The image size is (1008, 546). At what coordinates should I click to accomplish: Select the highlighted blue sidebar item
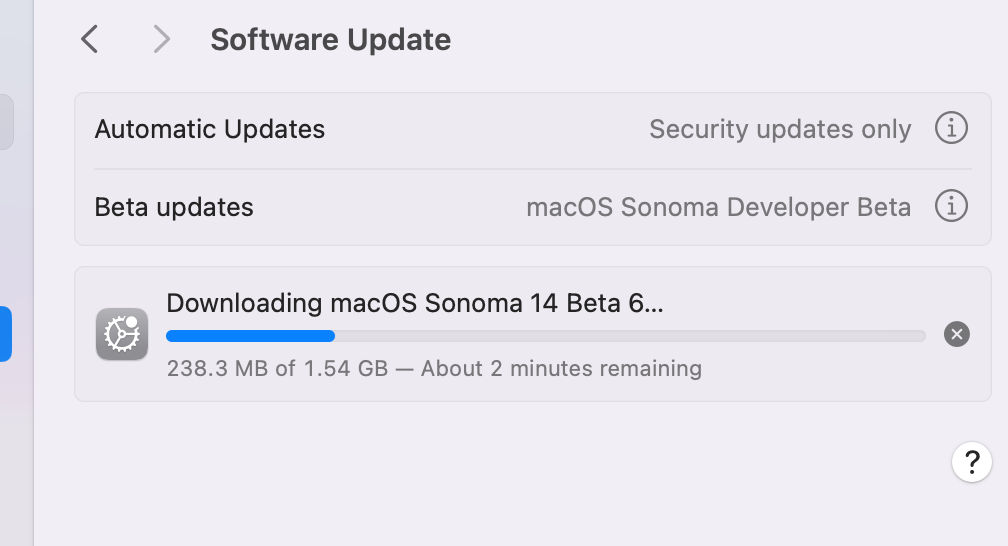[5, 334]
